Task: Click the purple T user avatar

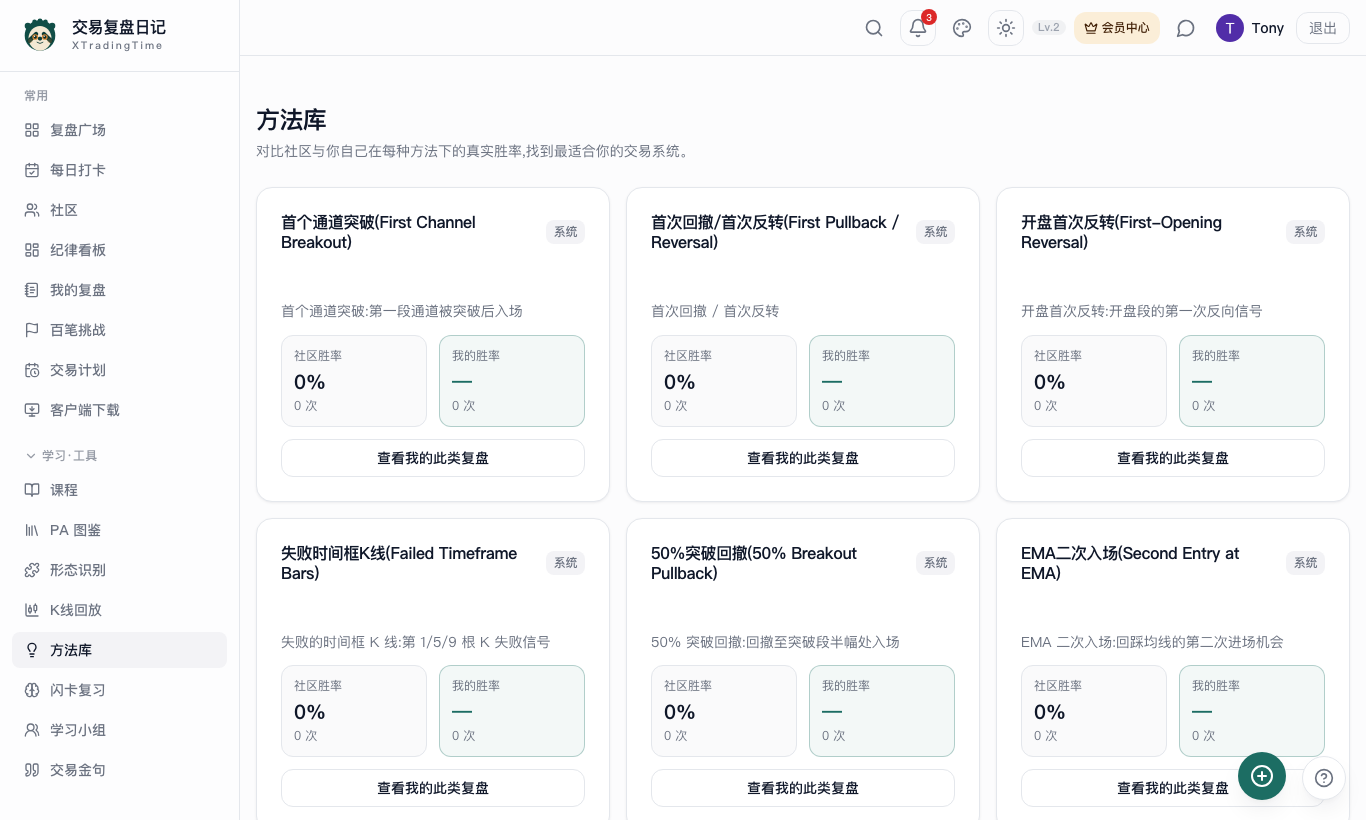Action: 1230,28
